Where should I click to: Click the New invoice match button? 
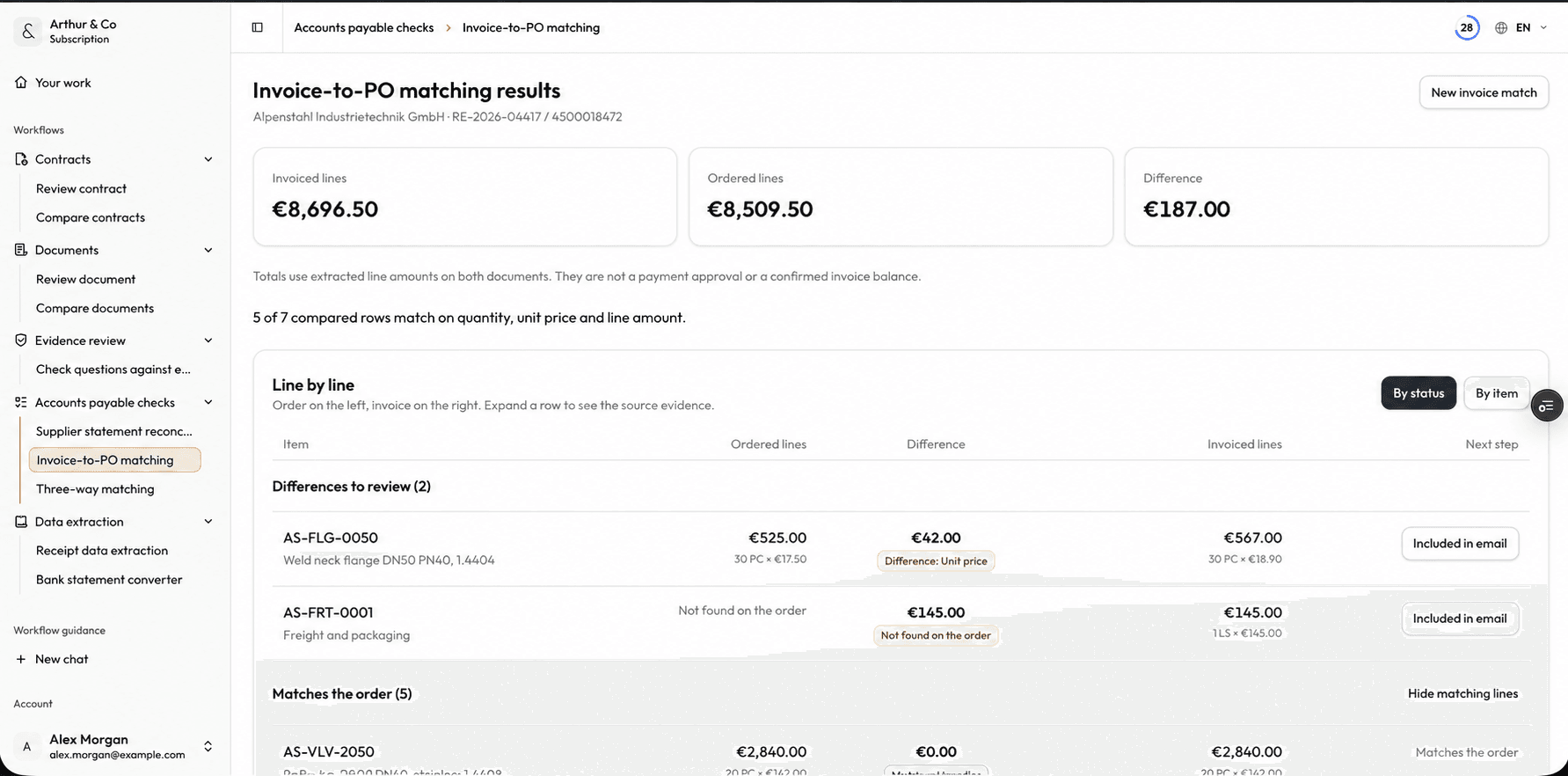pos(1484,92)
